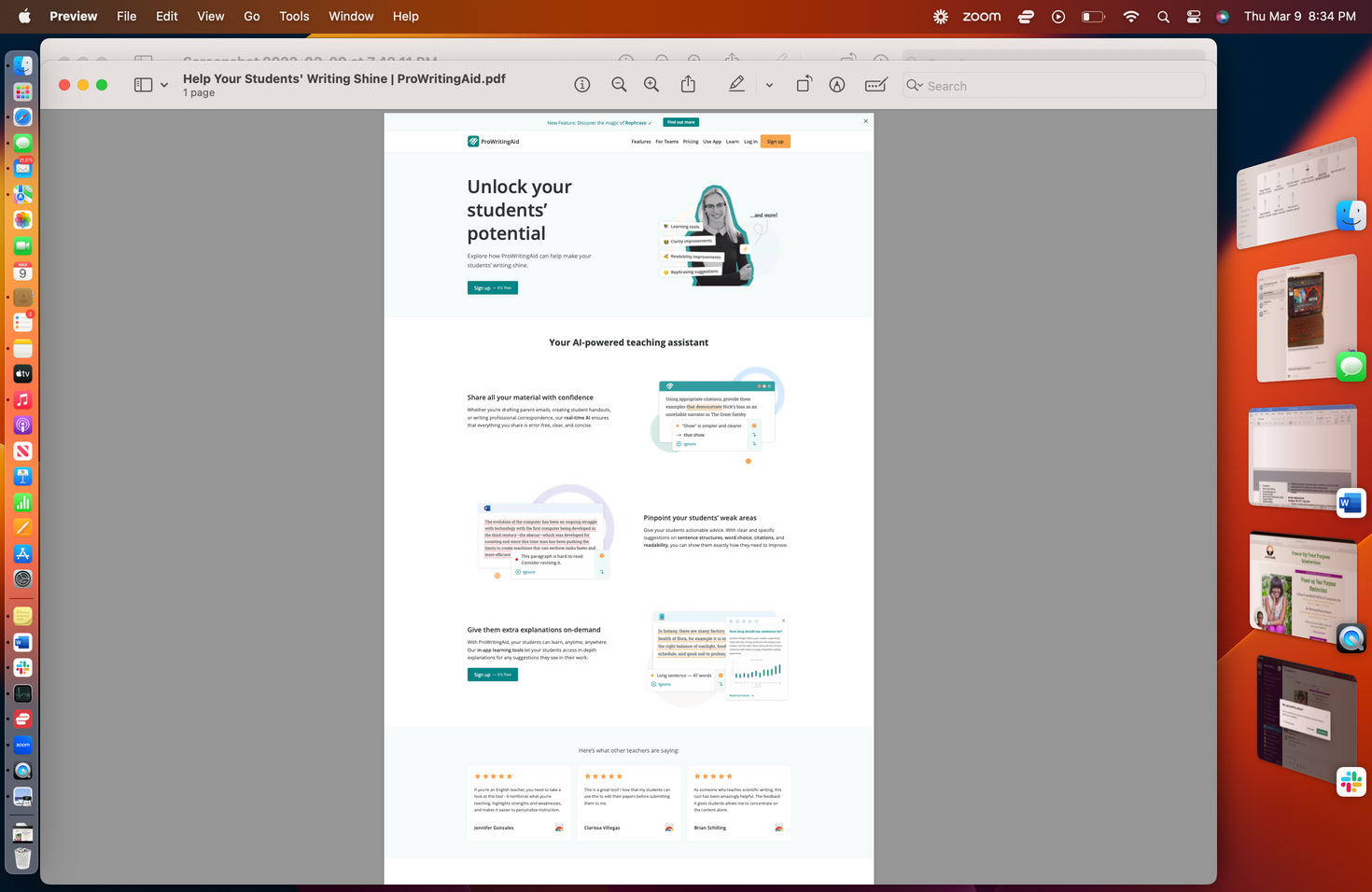Click the orange Sign up button in the page header
The height and width of the screenshot is (892, 1372).
point(775,142)
